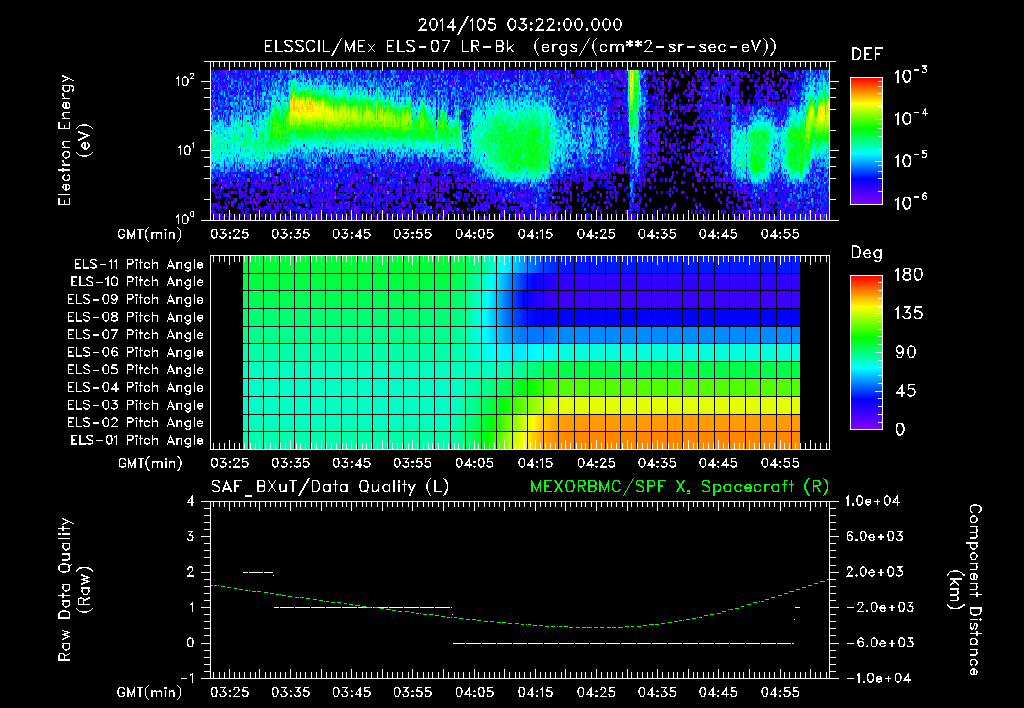Select the 'ELS-02 Pitch Angle' row label

point(135,423)
